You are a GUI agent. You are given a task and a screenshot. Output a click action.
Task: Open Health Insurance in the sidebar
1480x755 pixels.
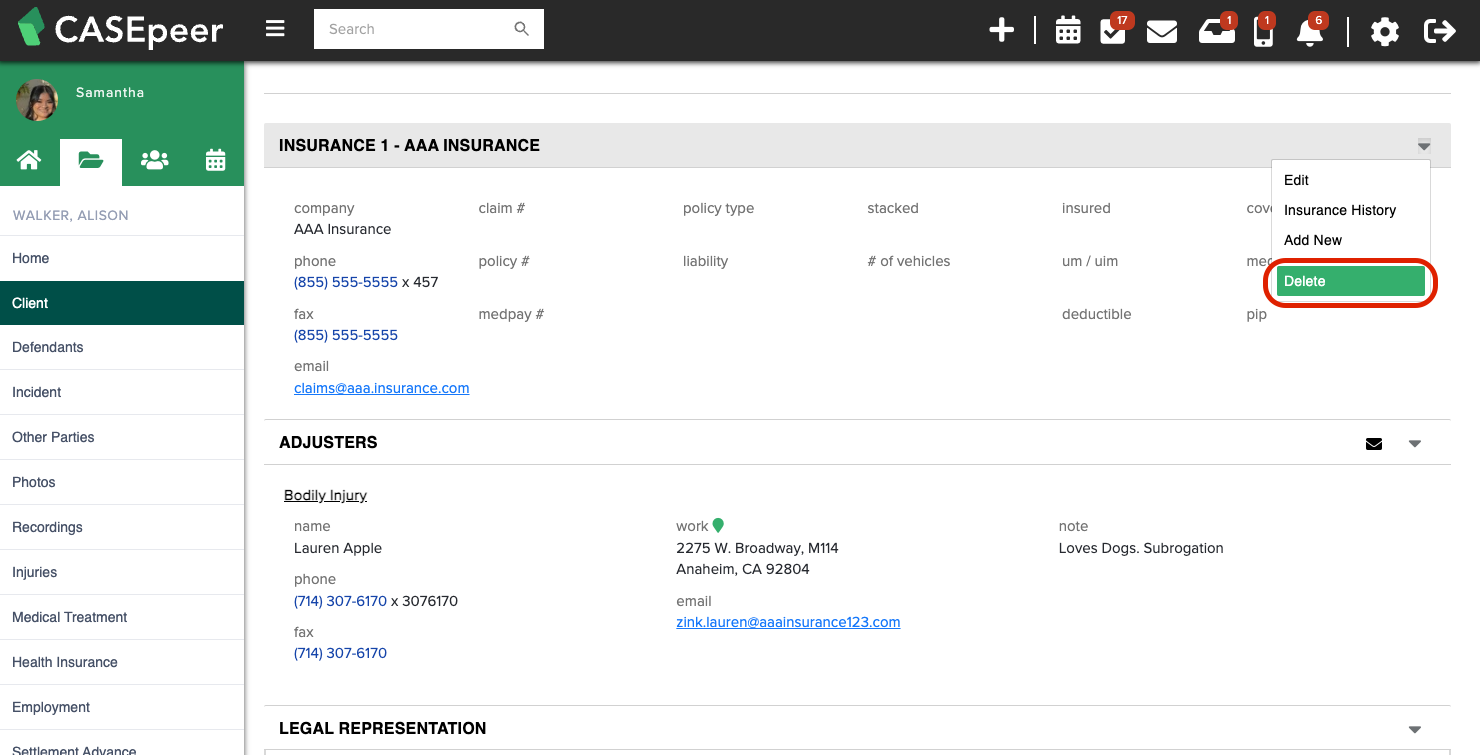pos(122,662)
